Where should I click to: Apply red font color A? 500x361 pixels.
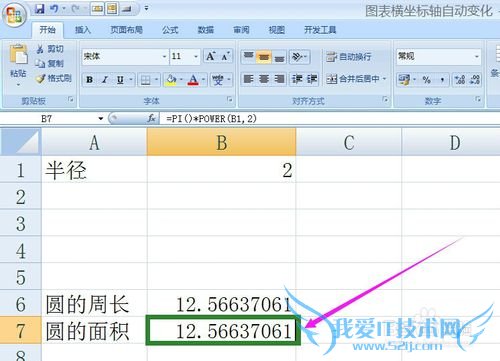pos(193,80)
